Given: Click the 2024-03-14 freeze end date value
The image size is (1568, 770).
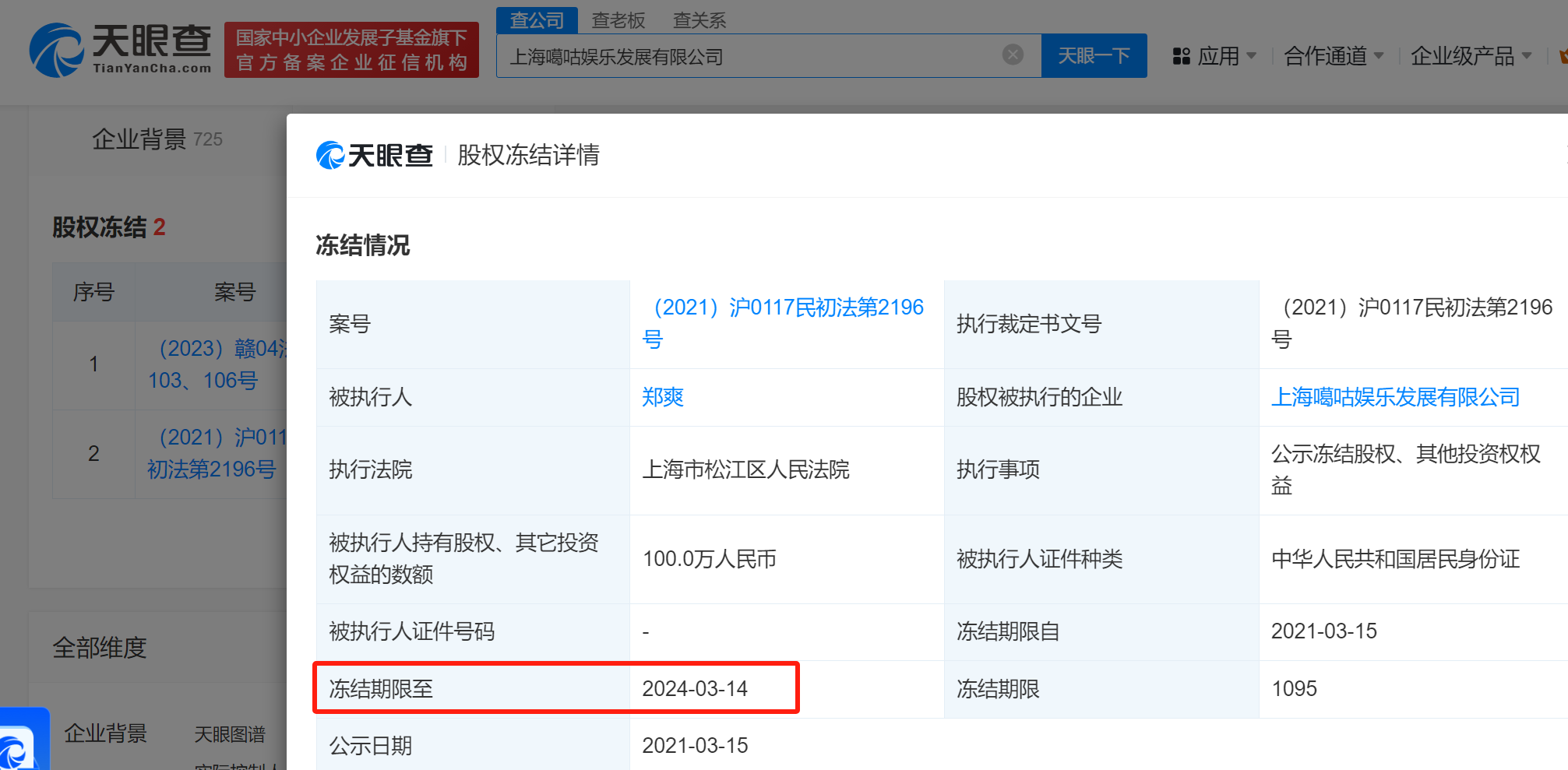Looking at the screenshot, I should [x=695, y=689].
